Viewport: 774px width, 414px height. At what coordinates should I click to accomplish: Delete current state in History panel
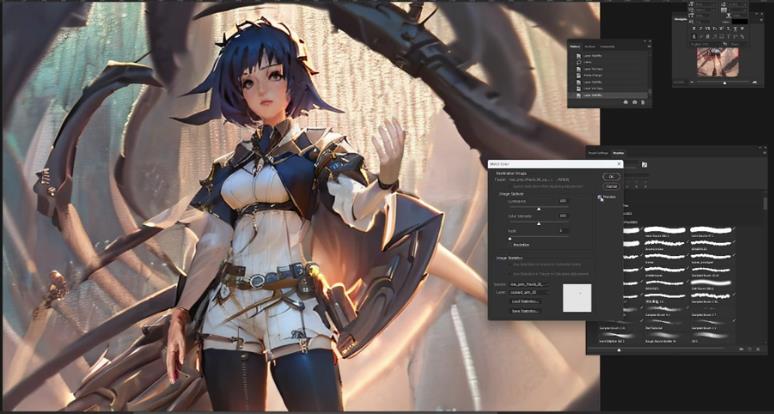point(643,103)
